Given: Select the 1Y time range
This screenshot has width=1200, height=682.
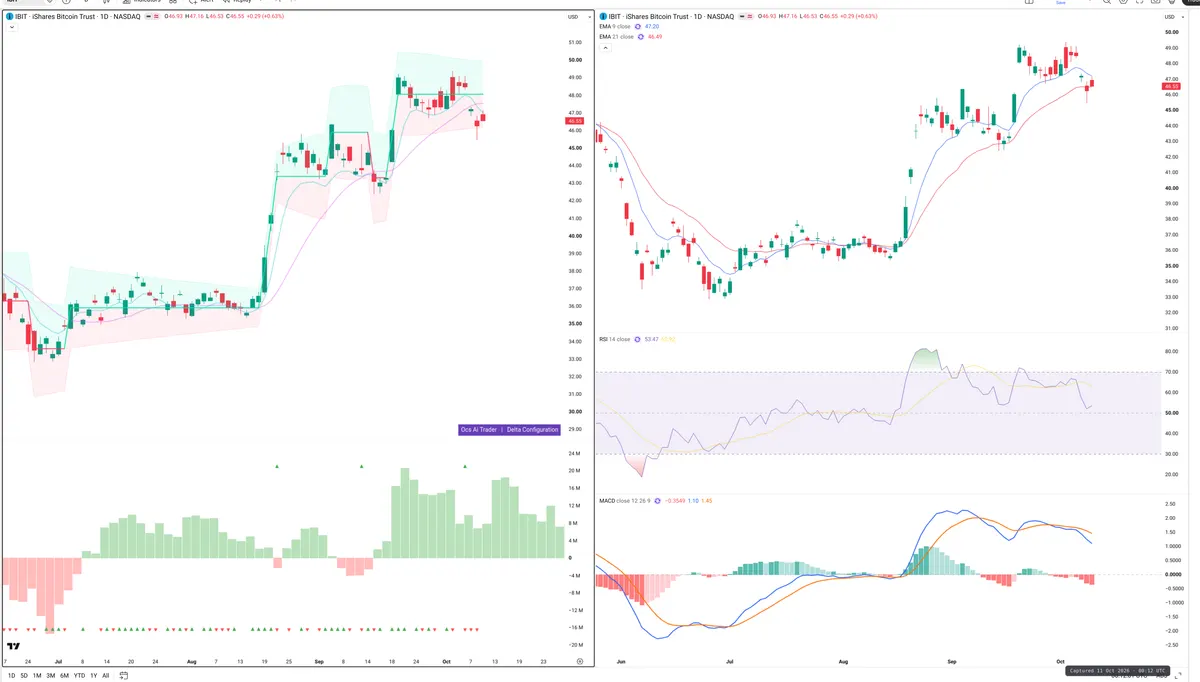Looking at the screenshot, I should click(94, 676).
